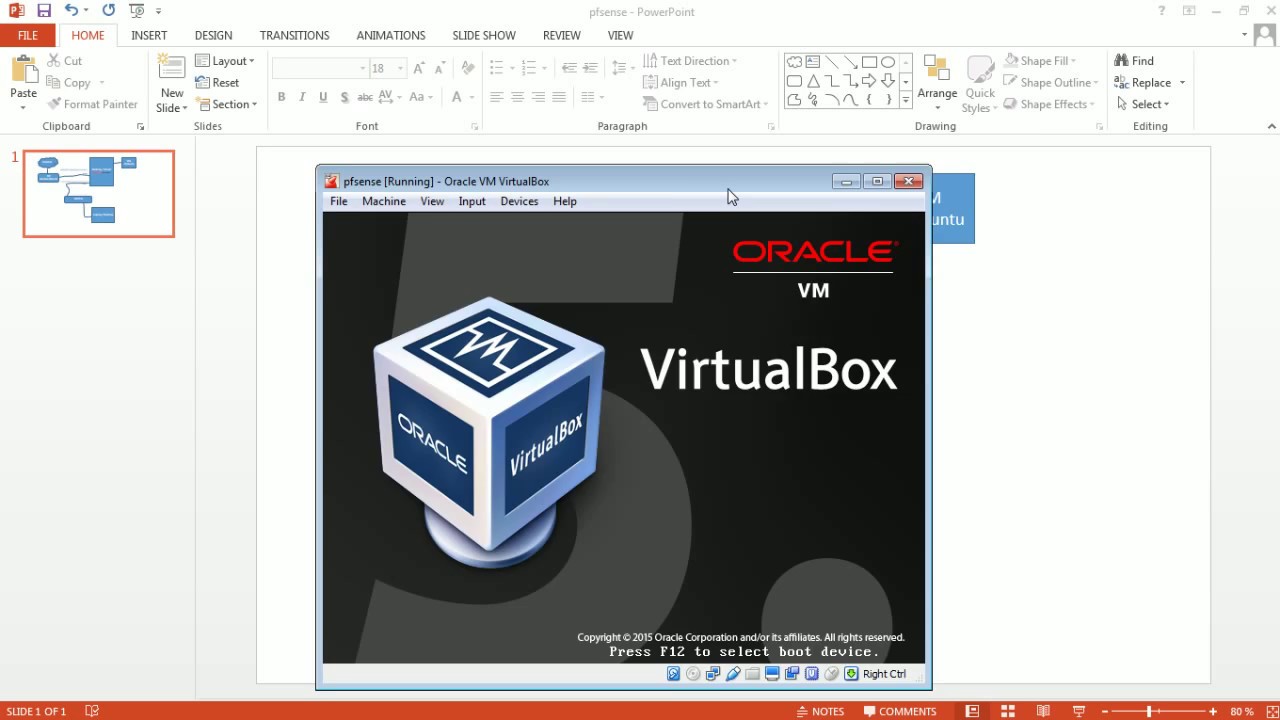
Task: Open the Section dropdown
Action: coord(227,104)
